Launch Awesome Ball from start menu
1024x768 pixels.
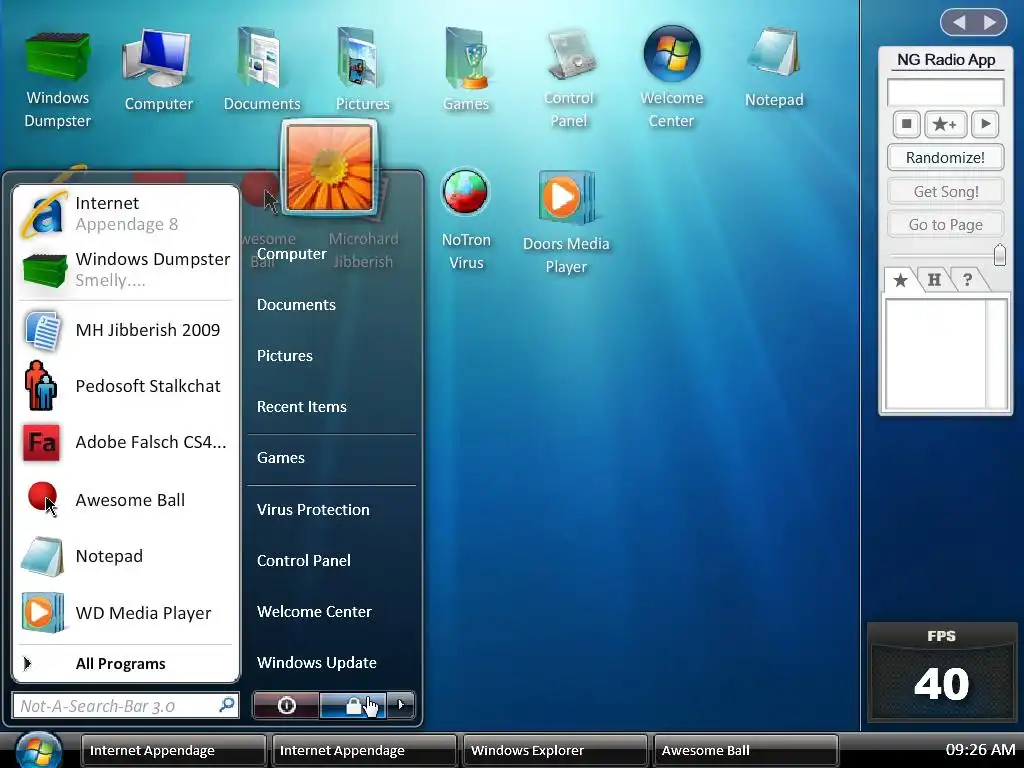point(126,500)
